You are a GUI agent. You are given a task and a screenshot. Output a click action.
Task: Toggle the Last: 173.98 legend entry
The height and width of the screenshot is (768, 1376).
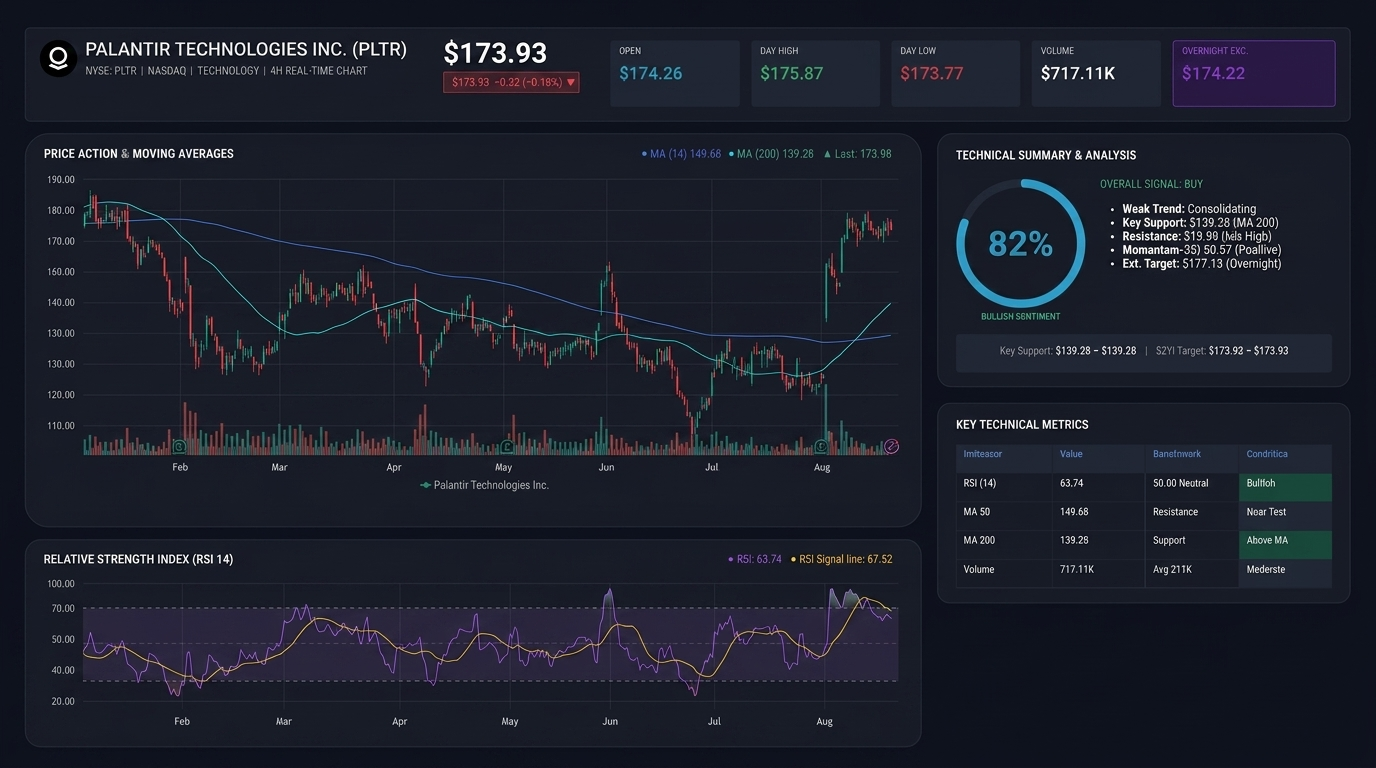coord(857,154)
